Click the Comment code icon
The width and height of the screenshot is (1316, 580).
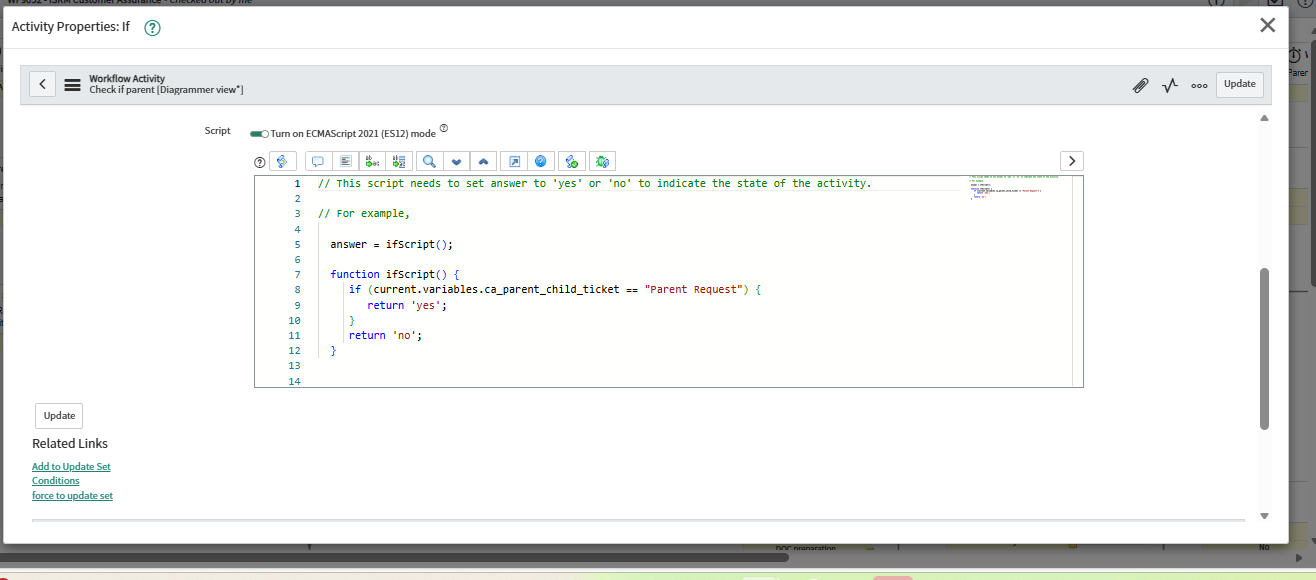(x=317, y=161)
